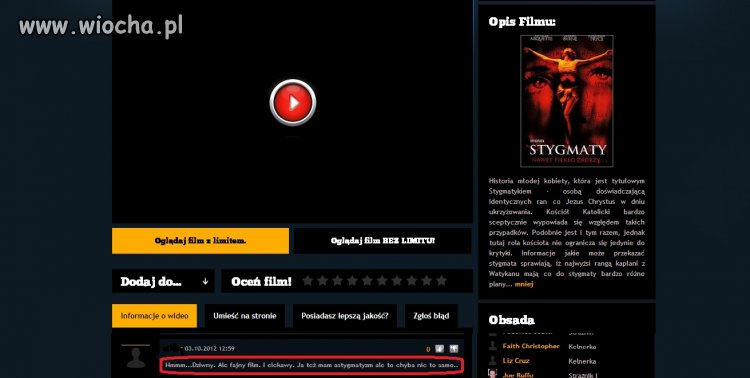Open the commenter's avatar silhouette

136,357
